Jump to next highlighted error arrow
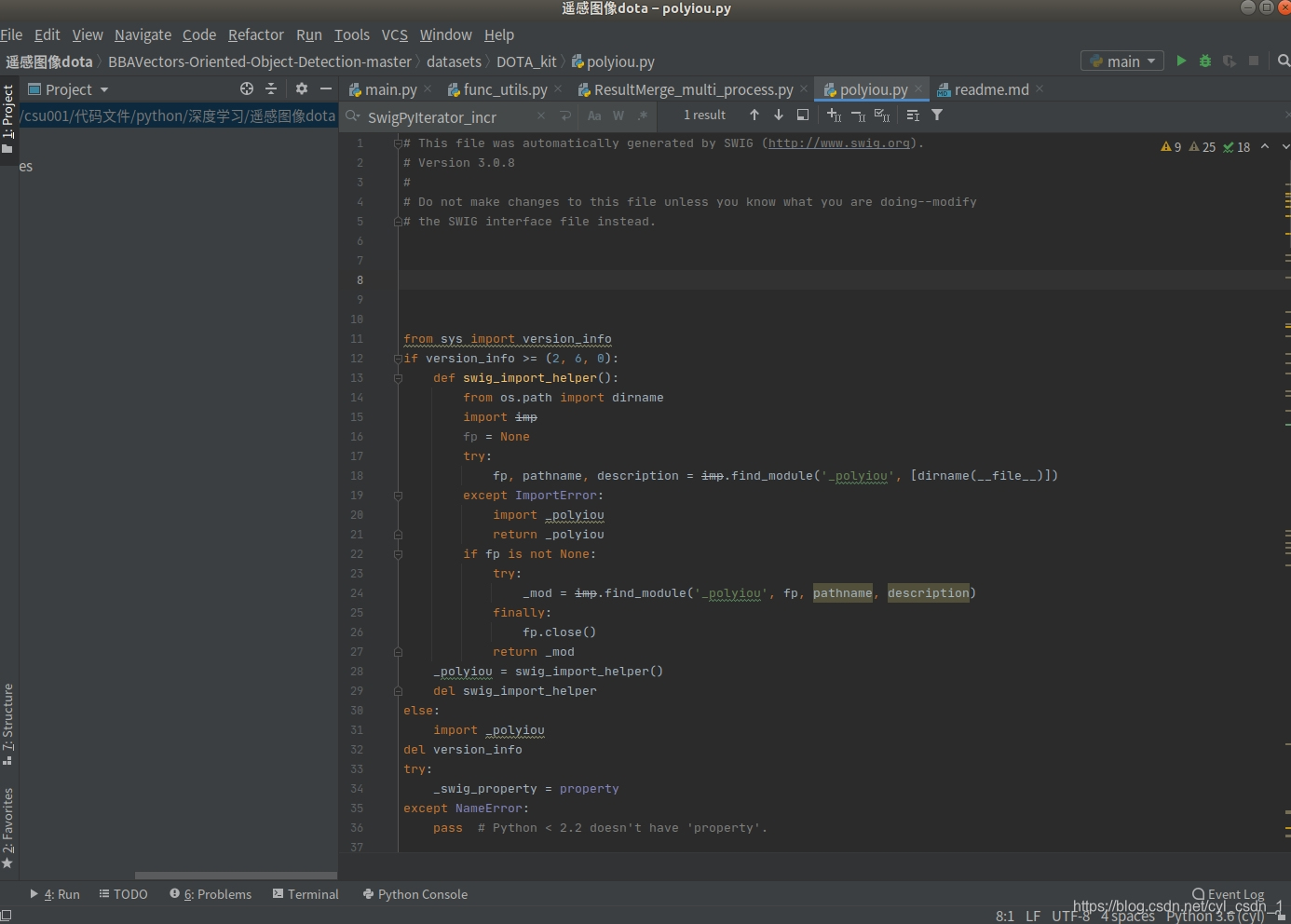 pos(1285,146)
